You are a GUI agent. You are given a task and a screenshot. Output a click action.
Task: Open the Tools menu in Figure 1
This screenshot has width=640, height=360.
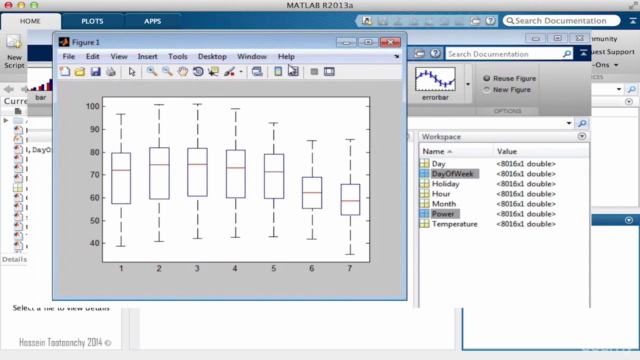[x=178, y=57]
